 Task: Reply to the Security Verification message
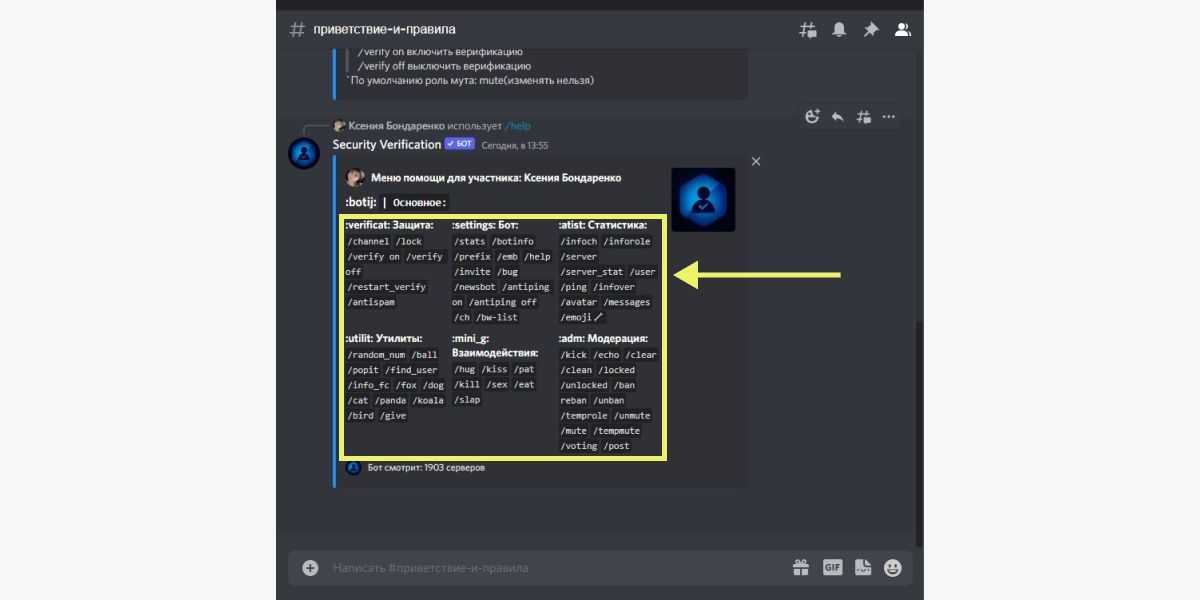(837, 117)
